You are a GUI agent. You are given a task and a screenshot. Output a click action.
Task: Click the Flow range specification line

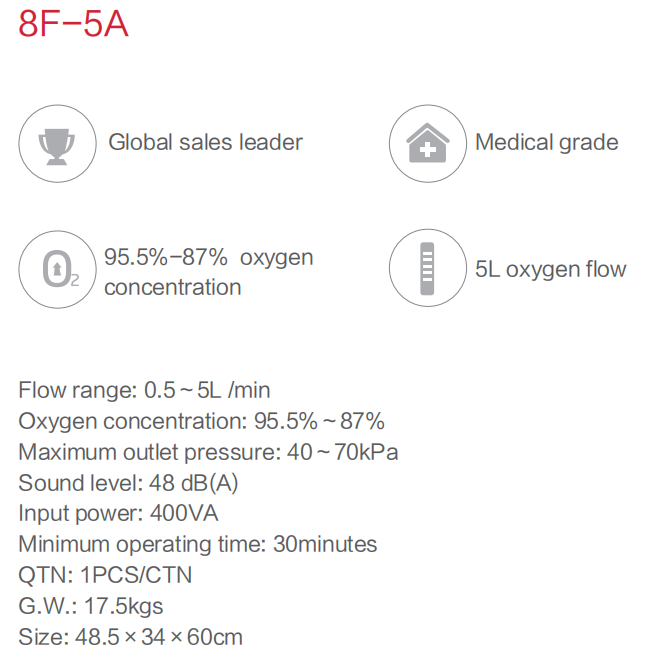pyautogui.click(x=144, y=390)
